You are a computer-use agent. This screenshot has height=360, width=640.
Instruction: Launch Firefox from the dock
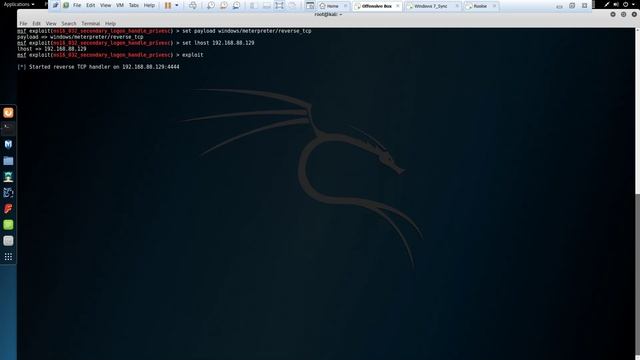coord(8,113)
